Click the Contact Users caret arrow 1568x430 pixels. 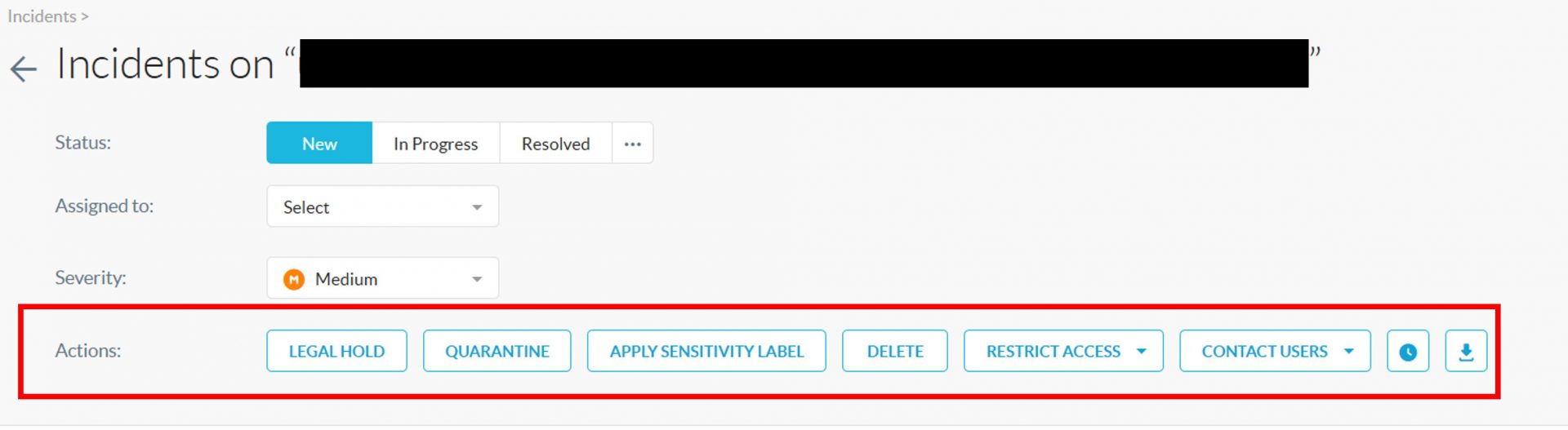point(1349,352)
